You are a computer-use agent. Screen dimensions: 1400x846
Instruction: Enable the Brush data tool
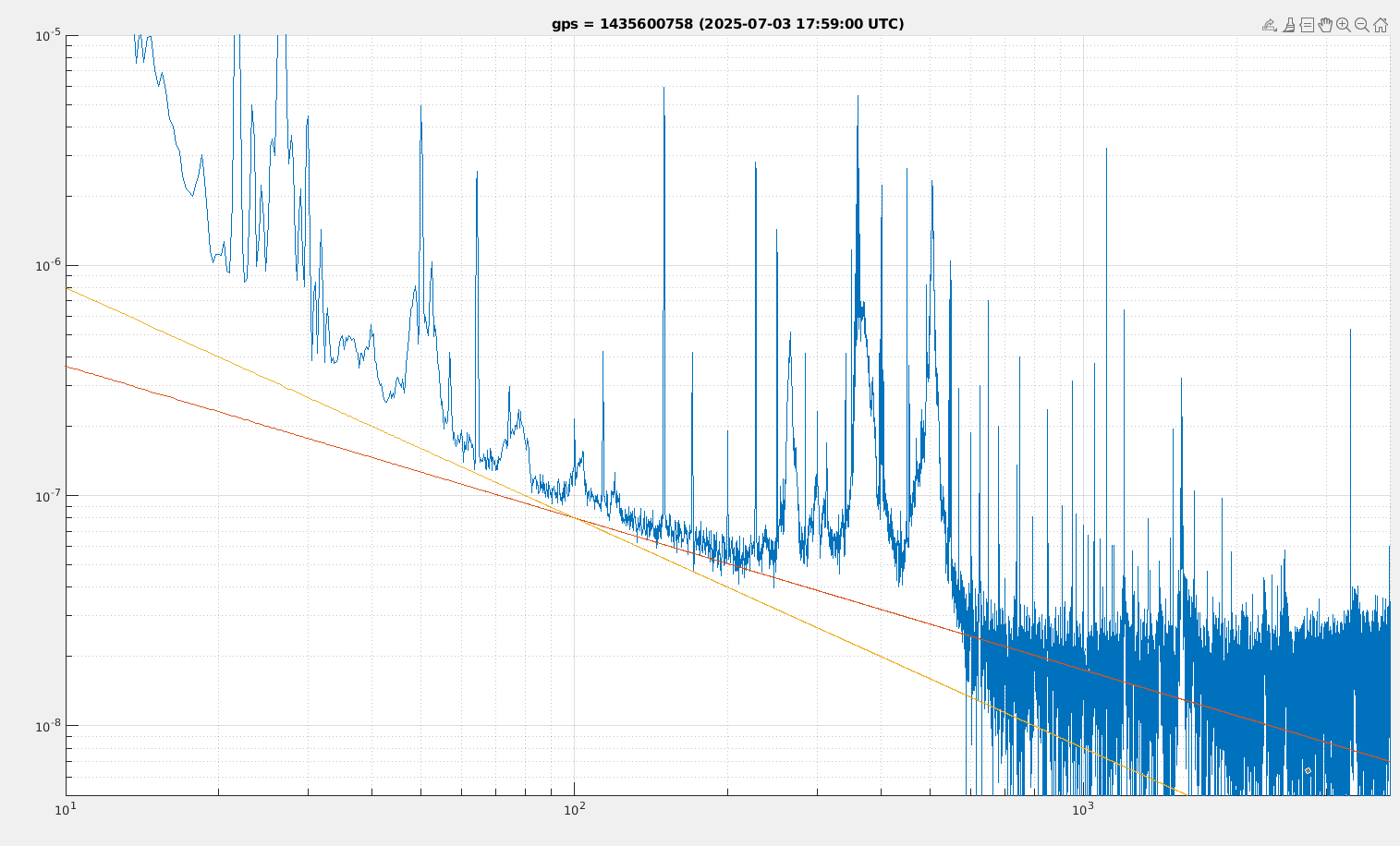point(1288,25)
